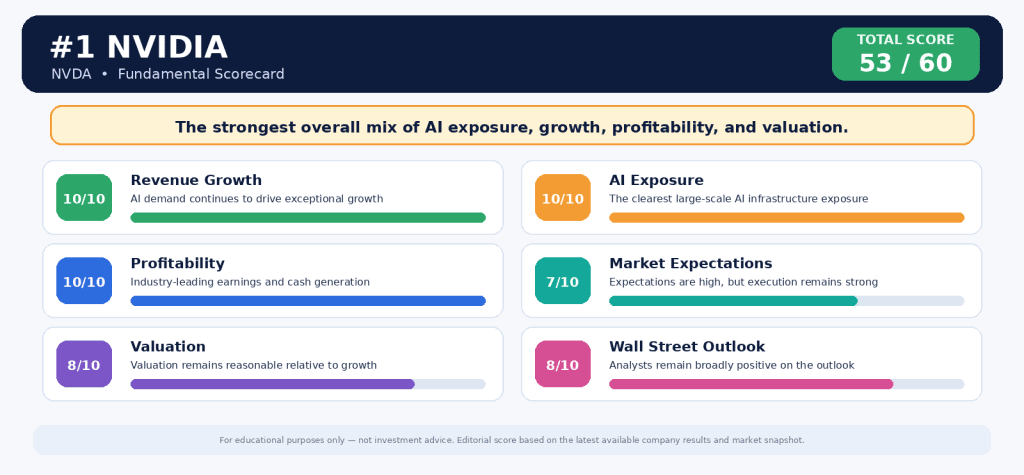The image size is (1024, 475).
Task: Click the NVDA Fundamental Scorecard subtitle
Action: click(168, 74)
